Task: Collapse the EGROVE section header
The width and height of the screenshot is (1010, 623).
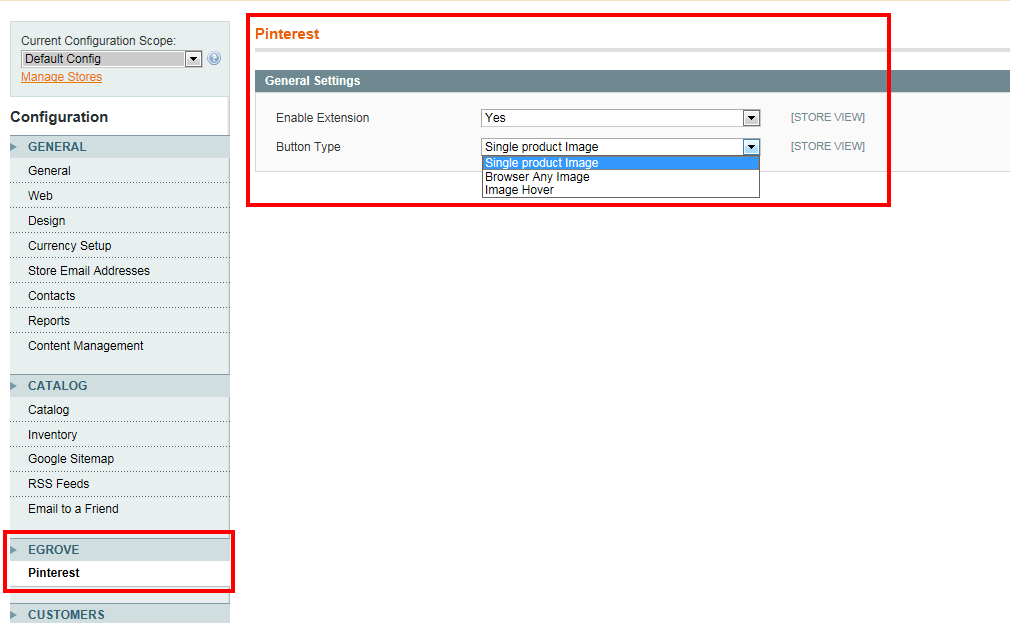Action: (120, 550)
